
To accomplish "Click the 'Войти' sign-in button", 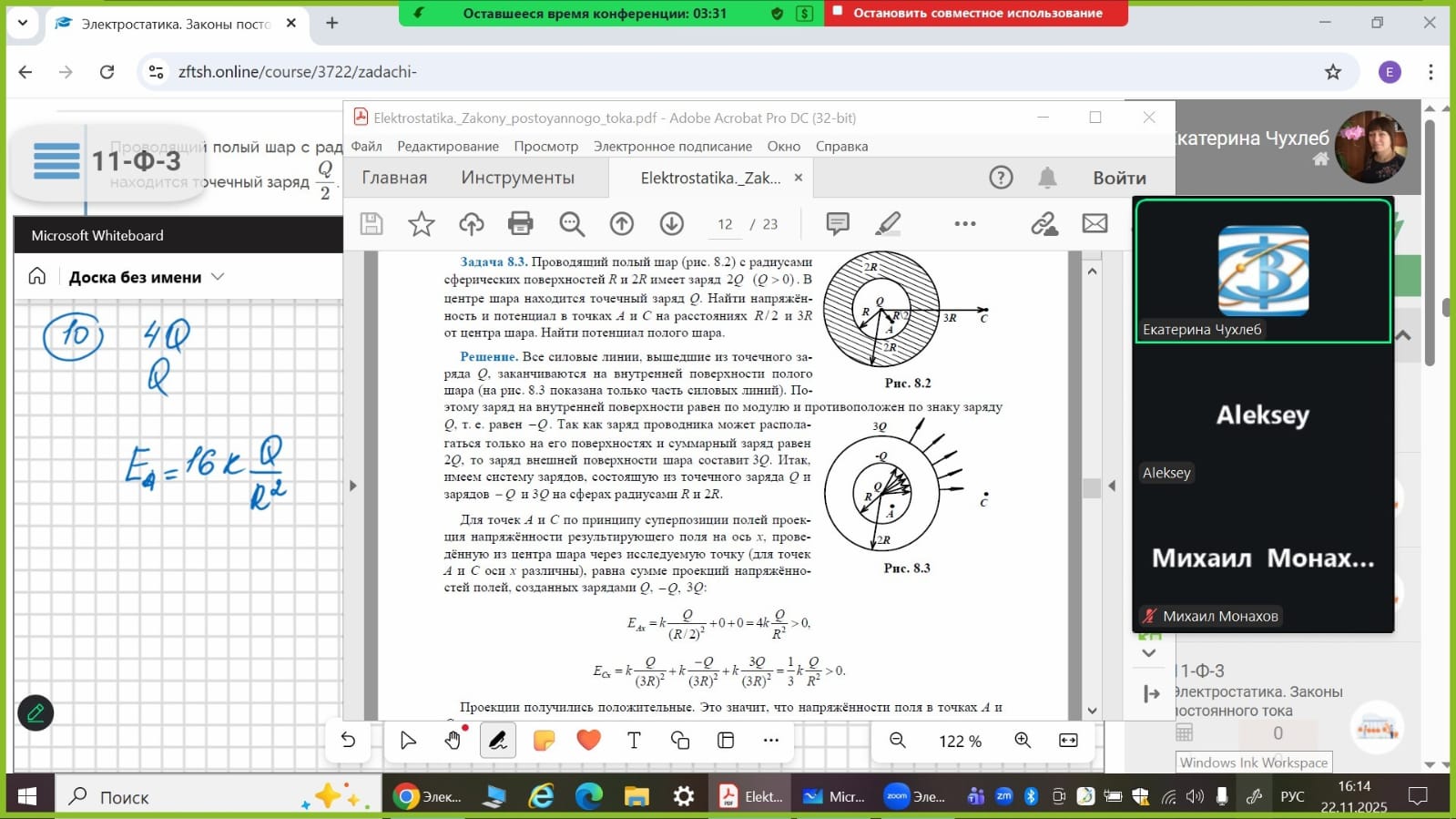I will tap(1119, 178).
